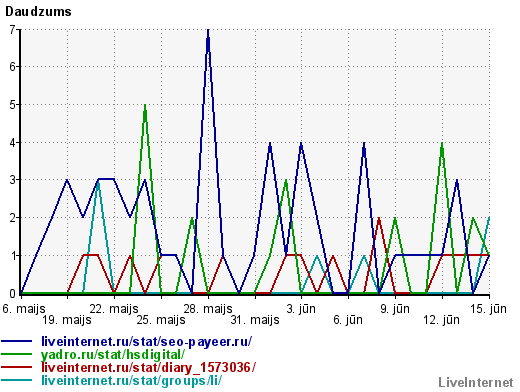Screen dimensions: 520x392
Task: Click the teal legend line swatch
Action: (17, 380)
